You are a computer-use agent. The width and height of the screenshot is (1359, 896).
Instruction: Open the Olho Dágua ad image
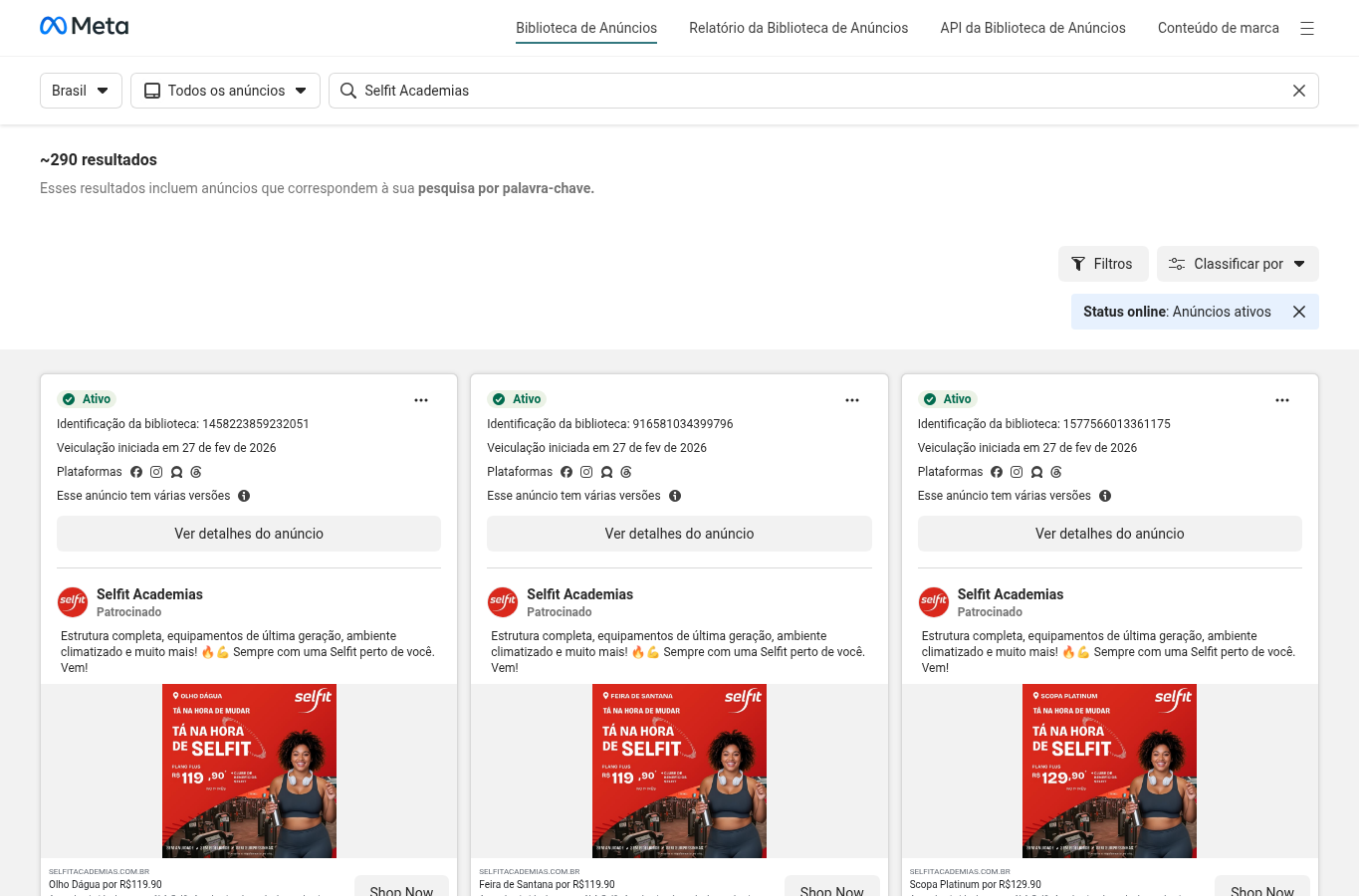(249, 771)
